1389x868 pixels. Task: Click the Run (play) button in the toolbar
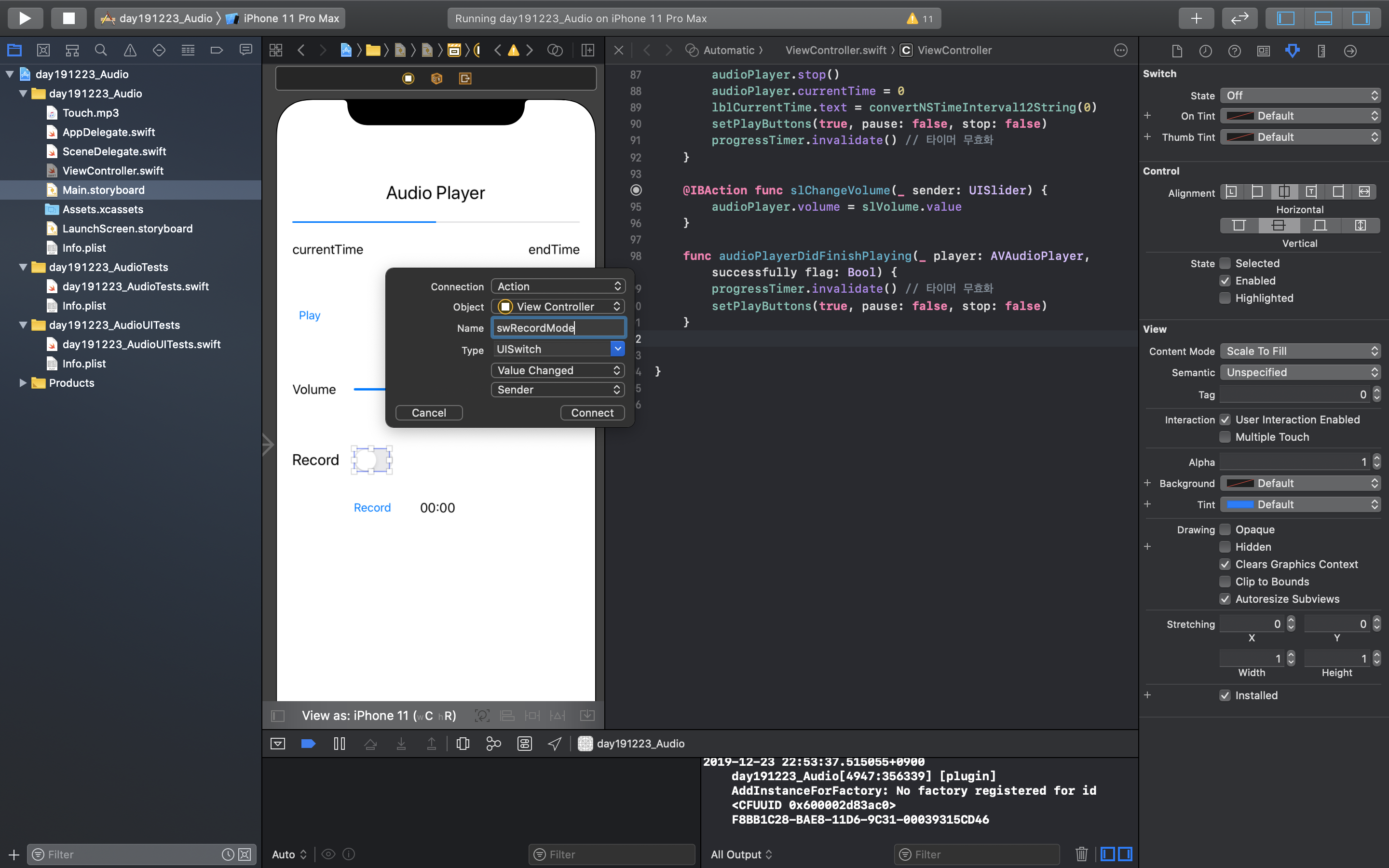25,18
